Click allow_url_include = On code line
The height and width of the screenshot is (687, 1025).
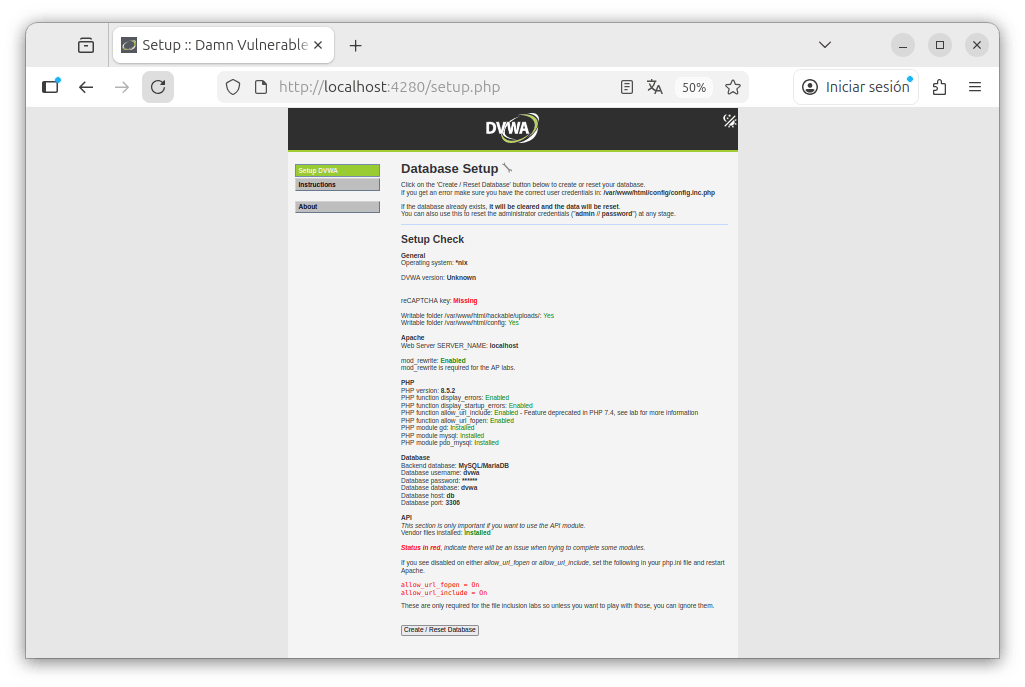coord(444,593)
